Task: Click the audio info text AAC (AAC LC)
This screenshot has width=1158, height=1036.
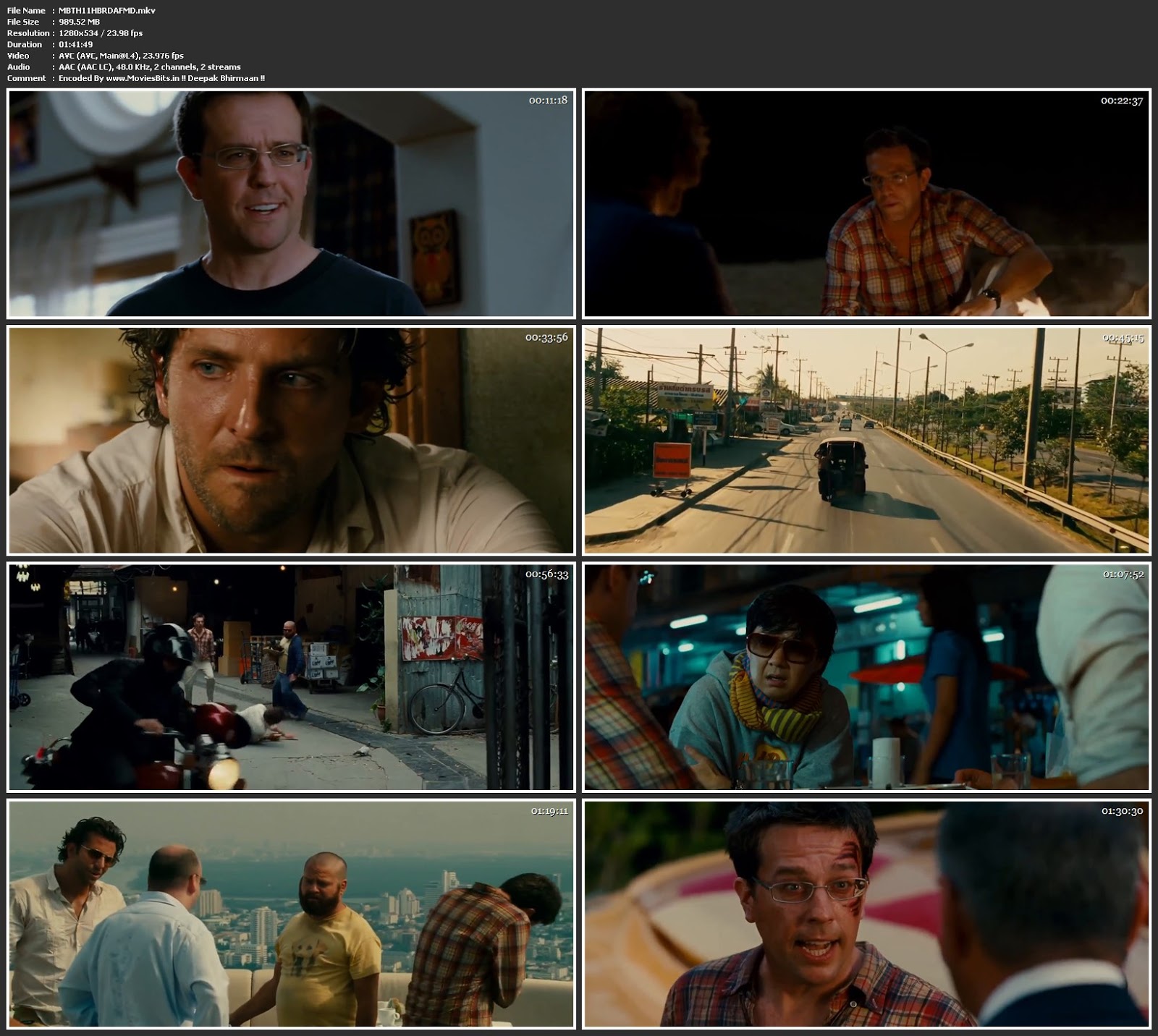Action: pyautogui.click(x=85, y=67)
